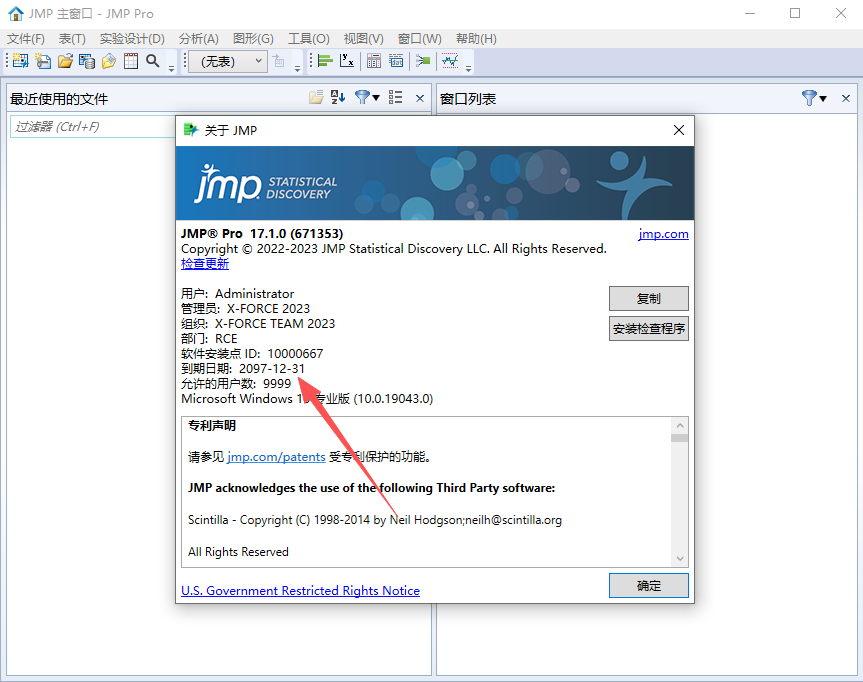Click the 到期日期: 2097-12-31 text

pyautogui.click(x=243, y=369)
